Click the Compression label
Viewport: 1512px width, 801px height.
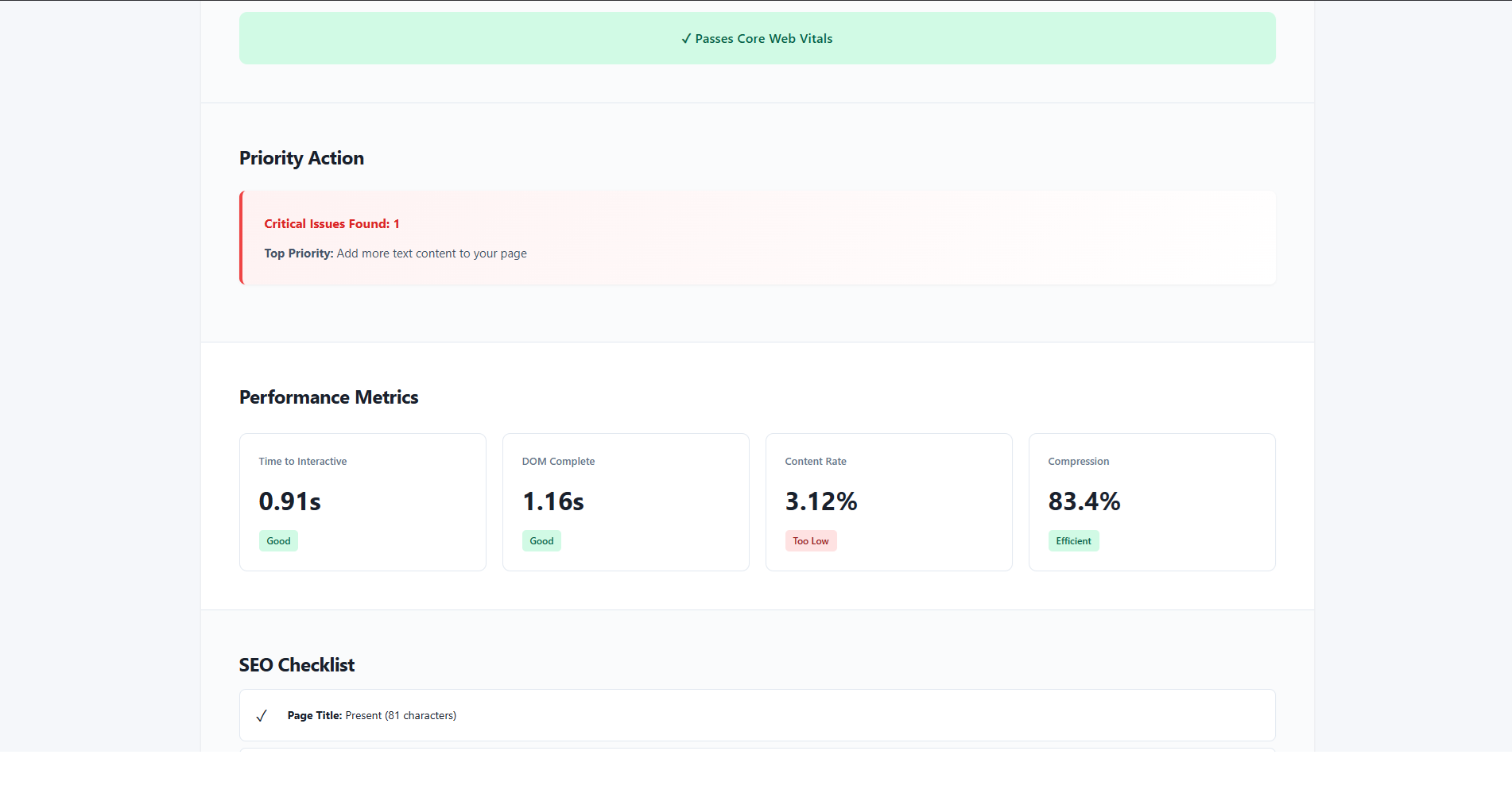pyautogui.click(x=1078, y=462)
